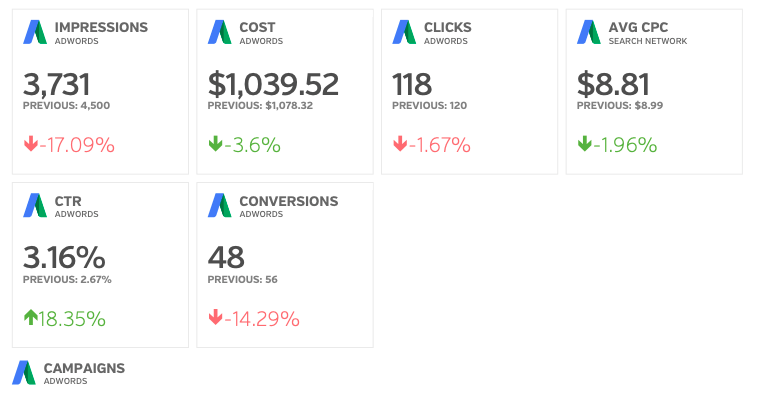Click green down arrow next to -1.96%

[585, 144]
